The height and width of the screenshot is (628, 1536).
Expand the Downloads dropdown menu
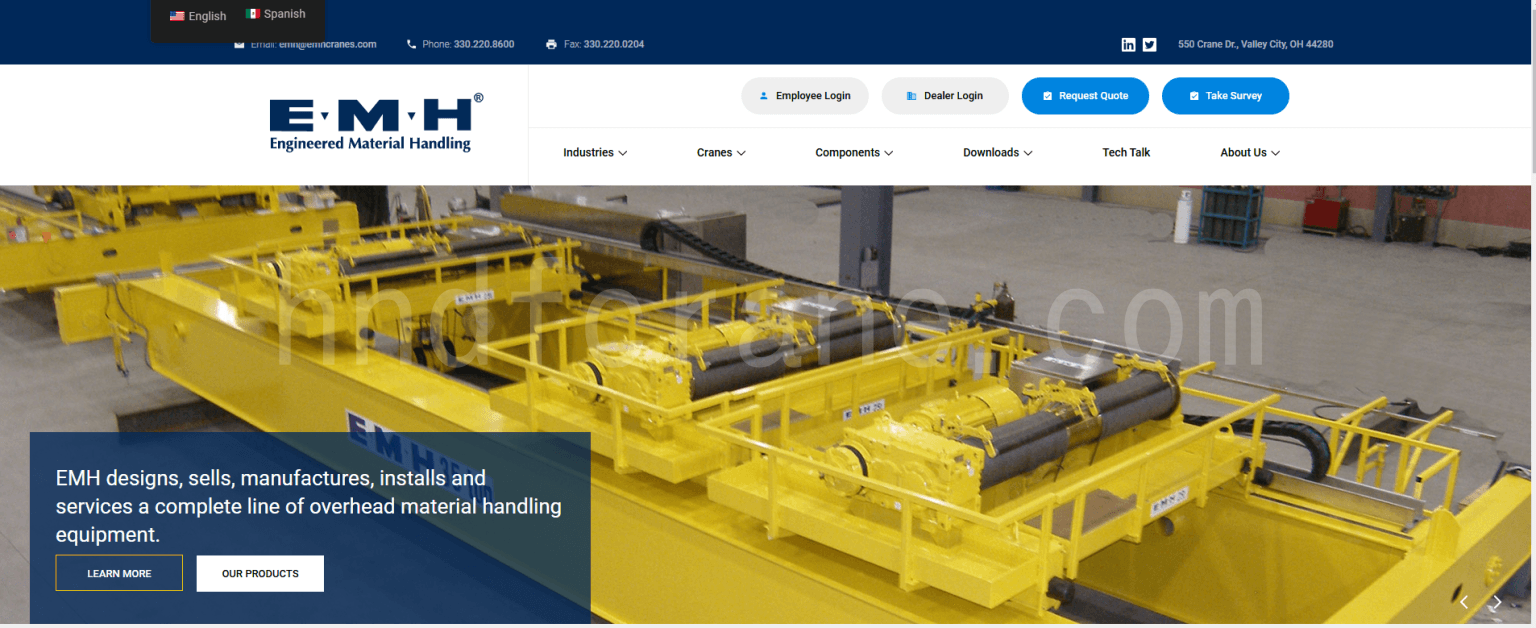click(996, 152)
